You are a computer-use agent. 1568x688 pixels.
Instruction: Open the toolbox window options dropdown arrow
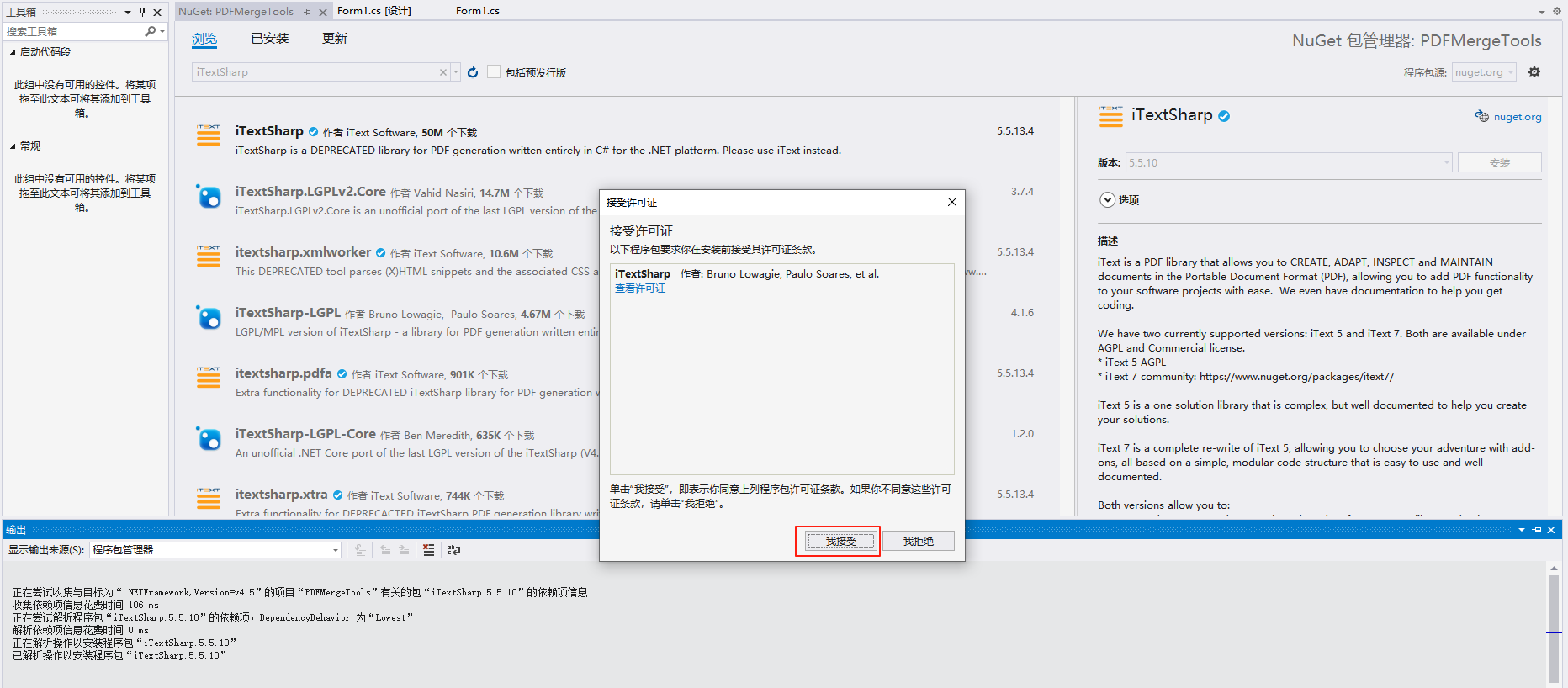[x=128, y=12]
